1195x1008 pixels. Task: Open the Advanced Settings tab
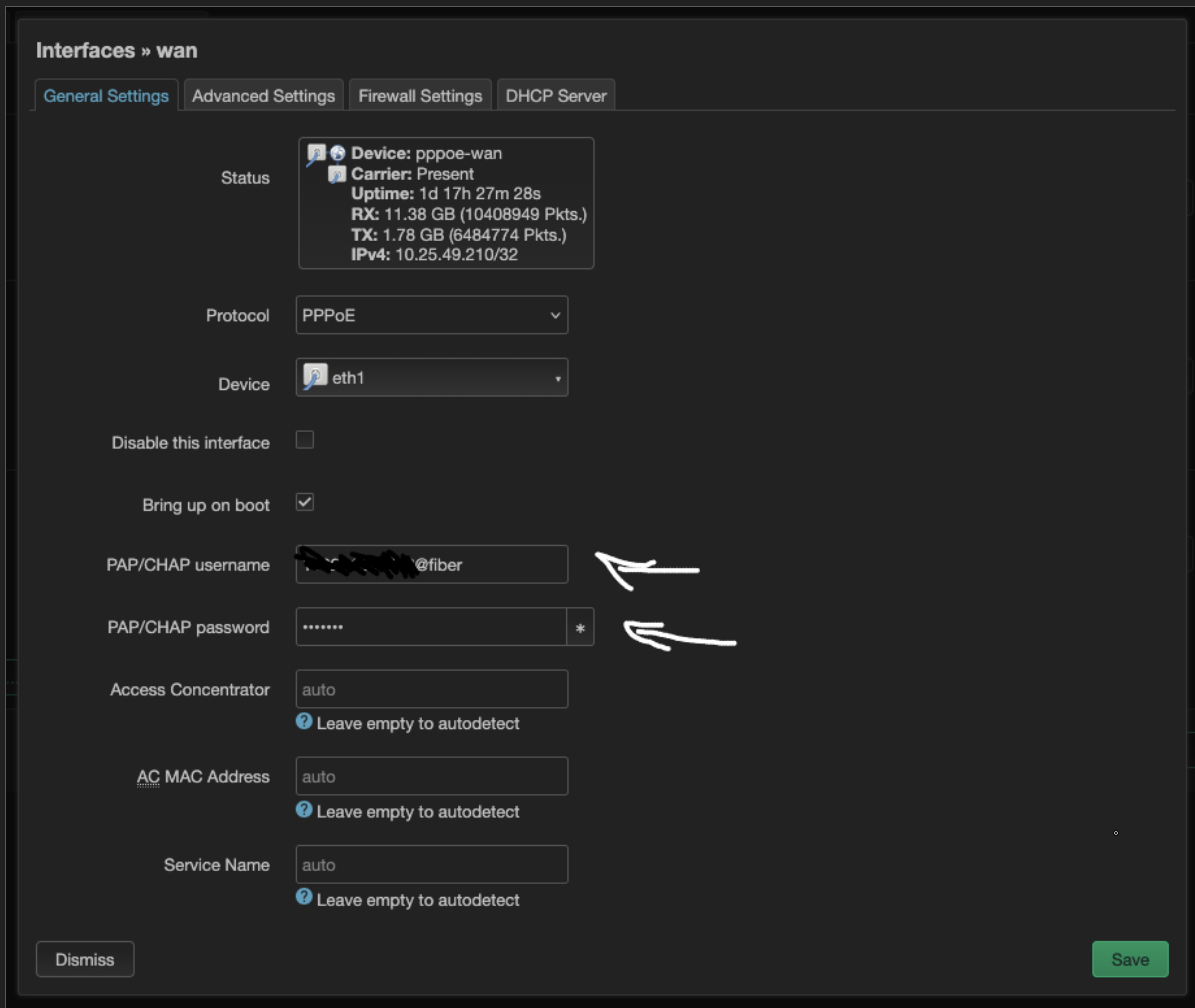[x=264, y=96]
